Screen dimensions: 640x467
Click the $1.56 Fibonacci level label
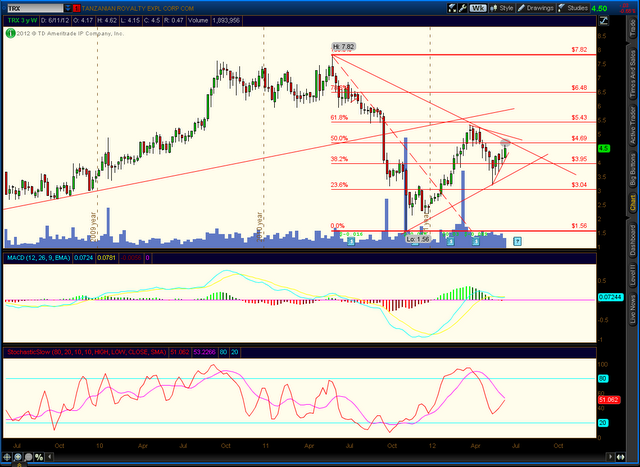579,226
